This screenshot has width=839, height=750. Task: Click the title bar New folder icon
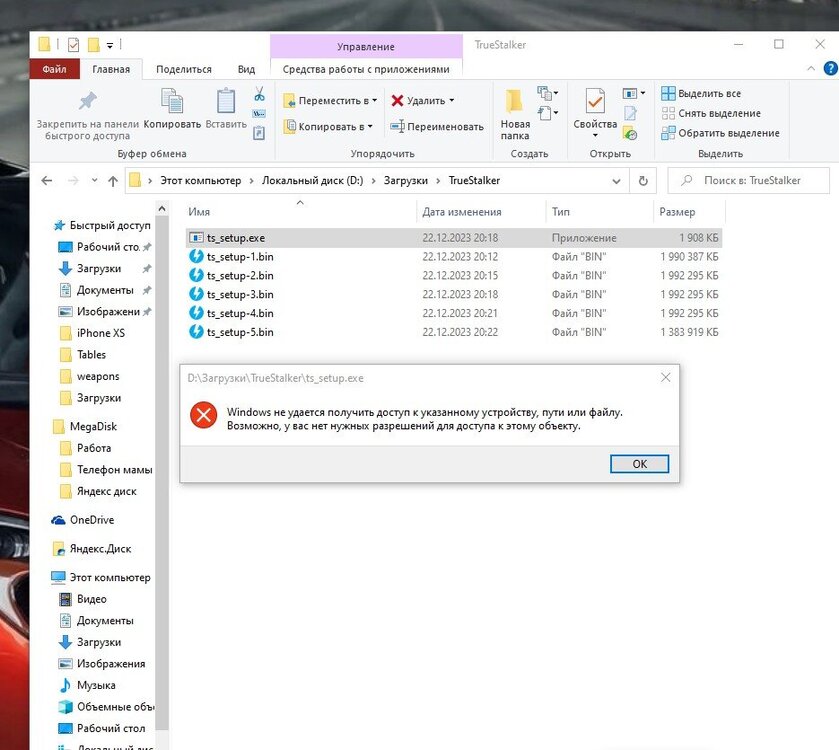point(94,45)
